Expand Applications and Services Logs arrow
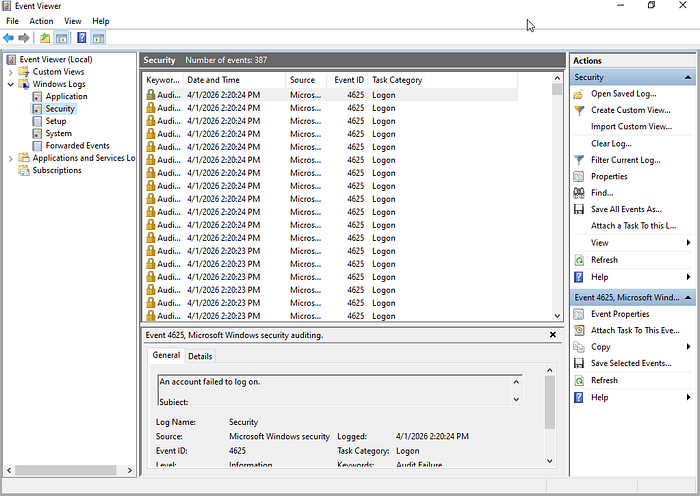This screenshot has height=496, width=700. (x=11, y=158)
